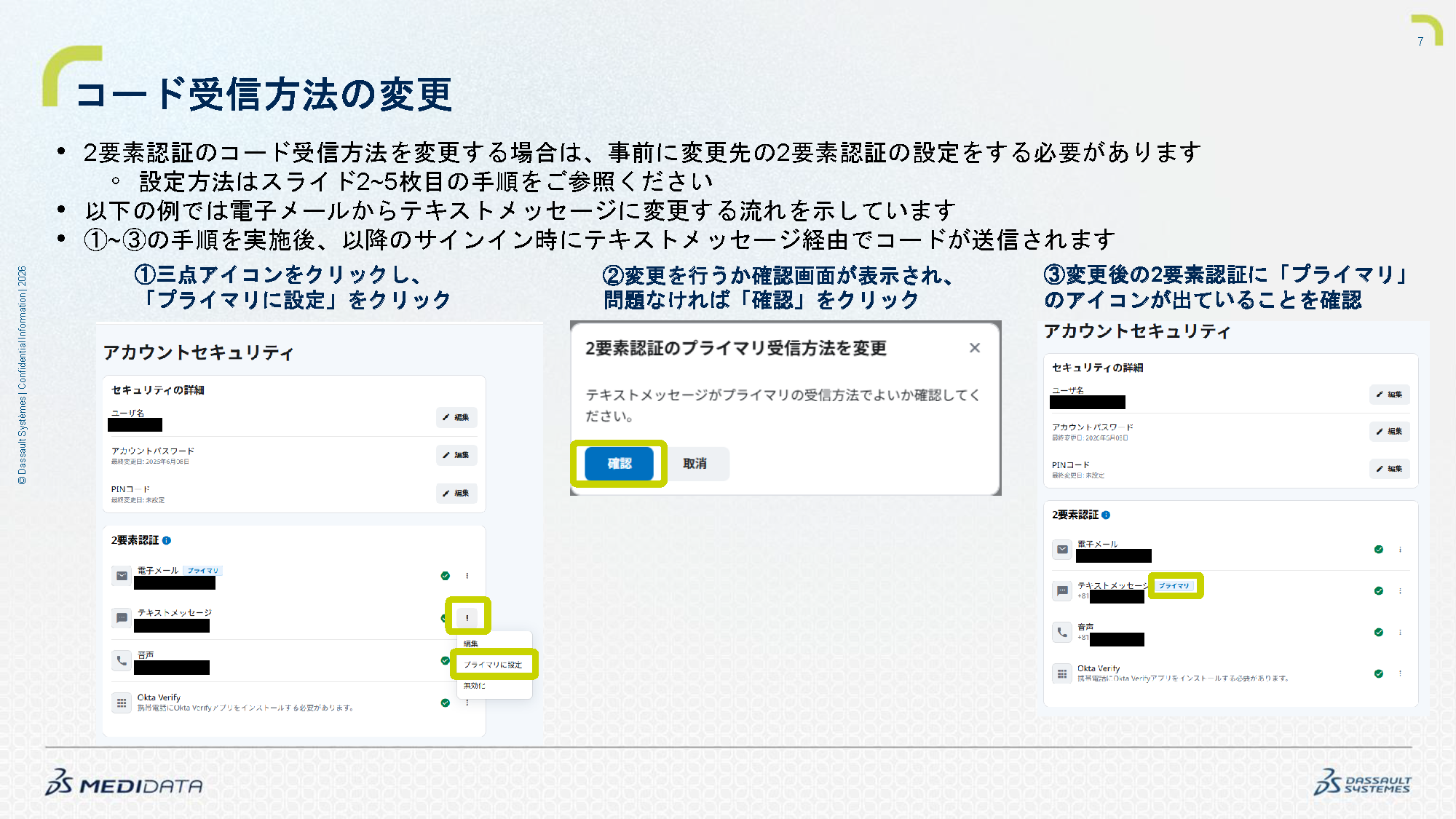Click the Okta Verify grid icon in step ③ screenshot
Image resolution: width=1456 pixels, height=819 pixels.
(x=1062, y=673)
